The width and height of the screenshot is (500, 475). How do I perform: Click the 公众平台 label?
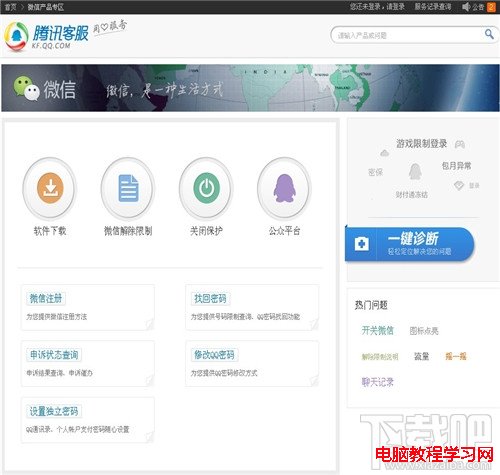click(284, 231)
